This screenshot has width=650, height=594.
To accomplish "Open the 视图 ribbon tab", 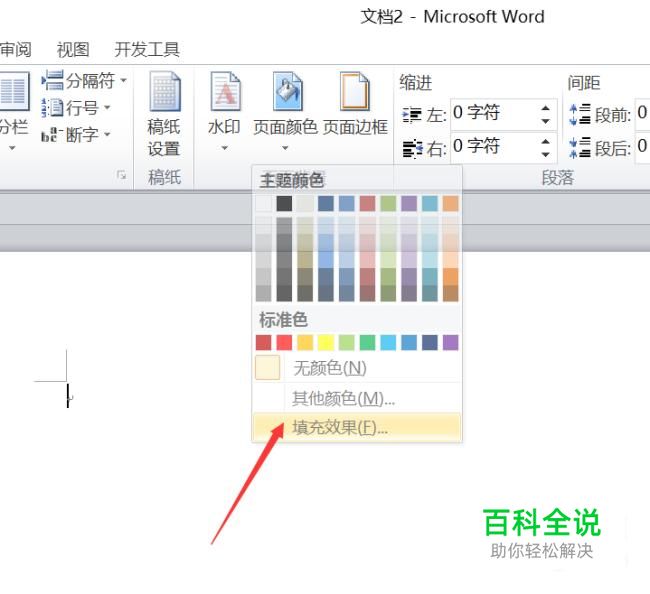I will pos(73,49).
